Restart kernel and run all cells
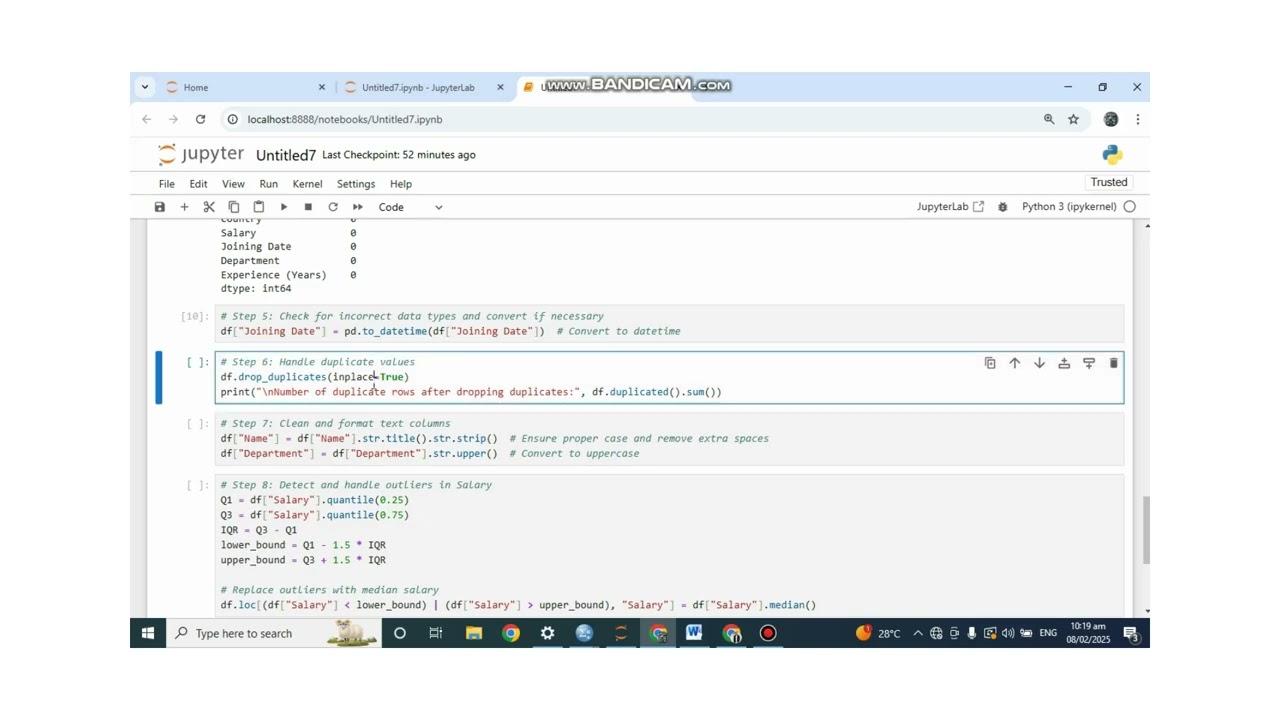 pos(357,207)
